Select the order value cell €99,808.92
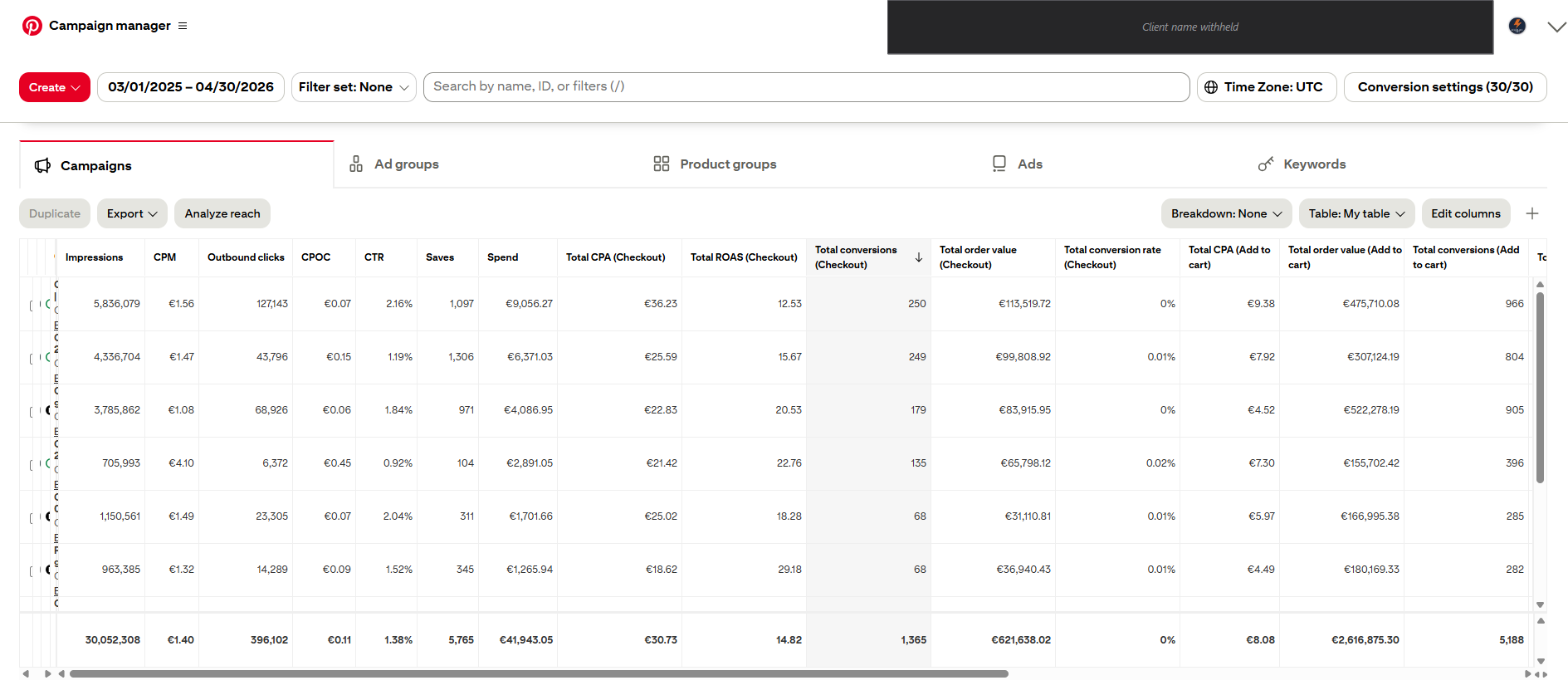Image resolution: width=1568 pixels, height=690 pixels. coord(1023,357)
